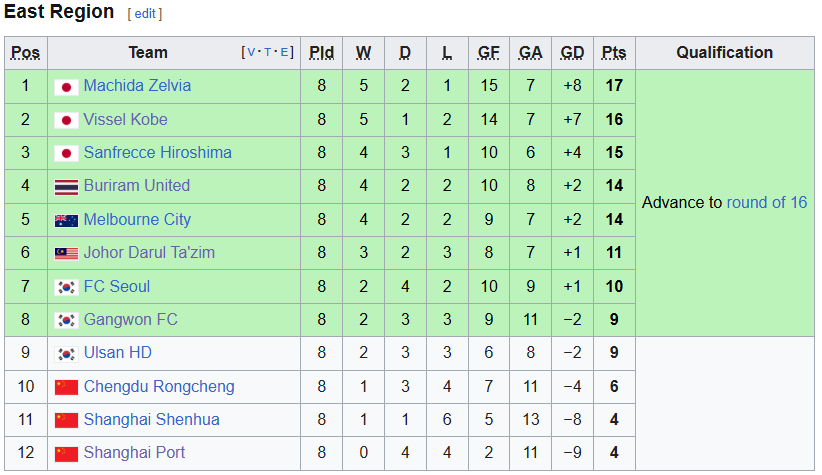
Task: Click the Malaysia flag beside Johor Darul Ta'zim
Action: pos(66,254)
